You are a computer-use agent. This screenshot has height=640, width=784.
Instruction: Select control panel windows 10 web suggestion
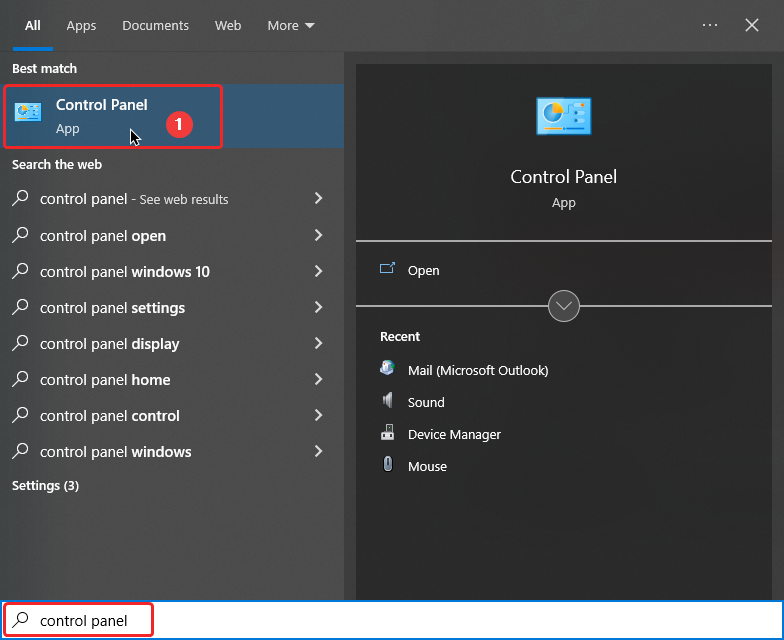pos(125,272)
